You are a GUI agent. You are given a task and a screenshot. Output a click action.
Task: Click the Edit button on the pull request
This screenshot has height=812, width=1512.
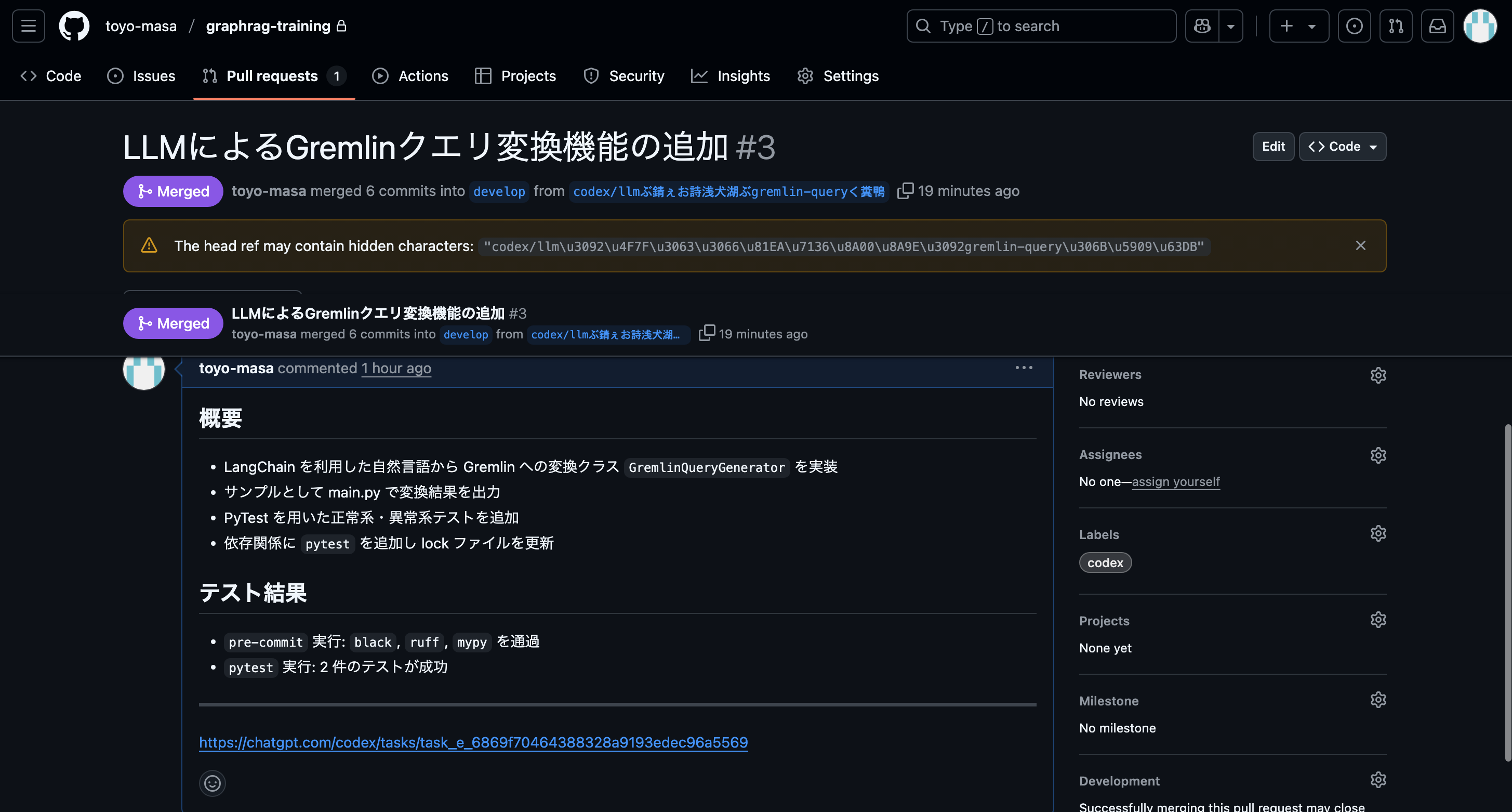[x=1273, y=146]
